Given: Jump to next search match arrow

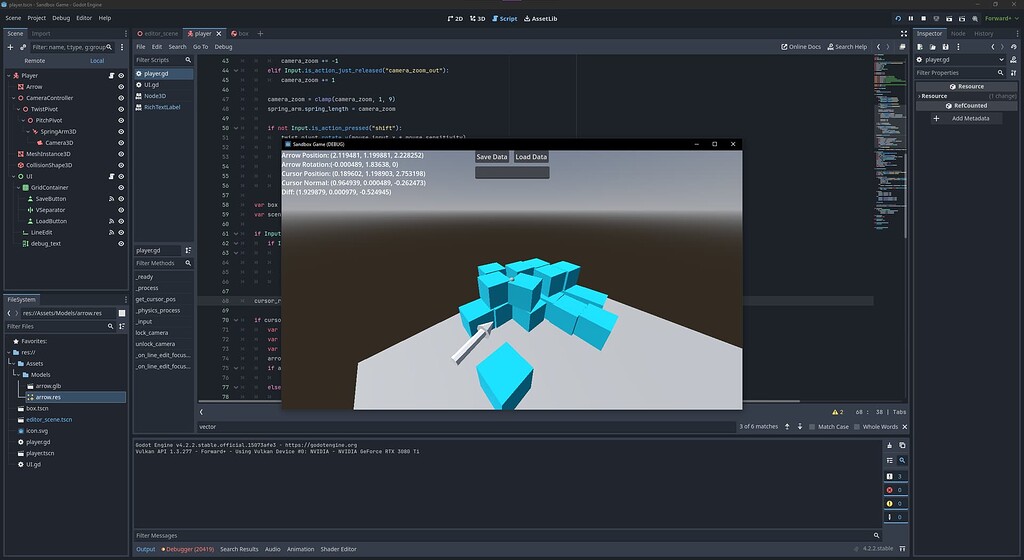Looking at the screenshot, I should click(x=799, y=426).
